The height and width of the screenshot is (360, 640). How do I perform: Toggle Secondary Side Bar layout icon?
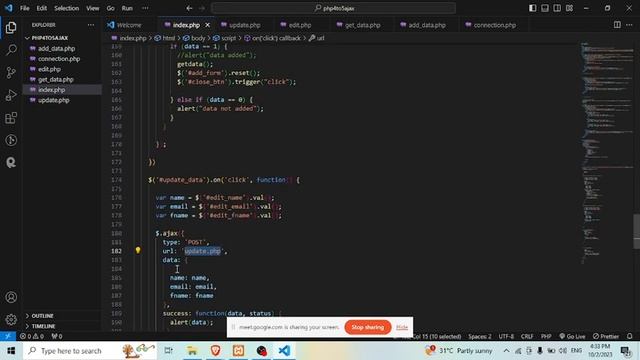557,8
